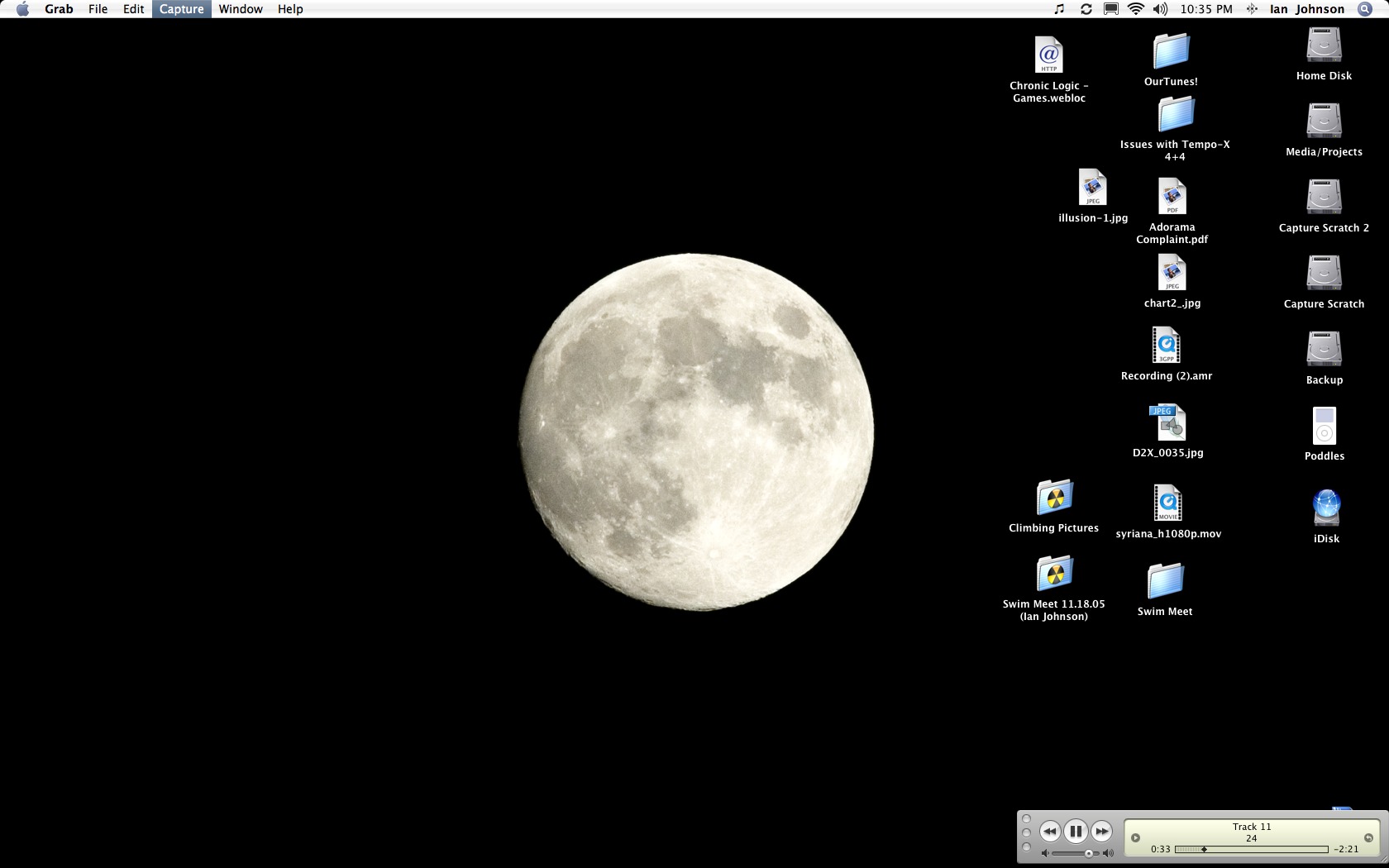Open the Ian Johnson user switching menu
This screenshot has width=1389, height=868.
tap(1307, 9)
